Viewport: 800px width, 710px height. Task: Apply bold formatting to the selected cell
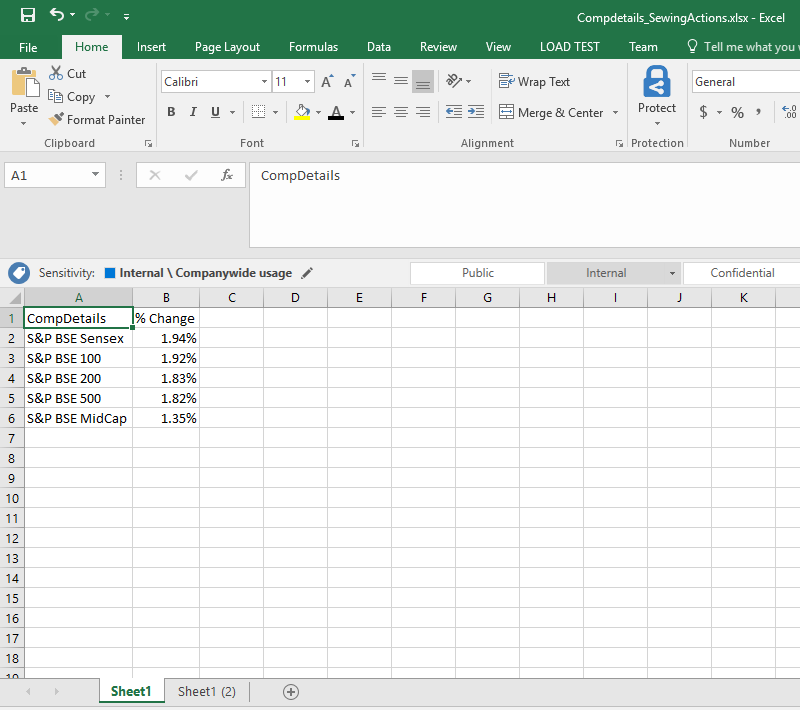point(171,112)
